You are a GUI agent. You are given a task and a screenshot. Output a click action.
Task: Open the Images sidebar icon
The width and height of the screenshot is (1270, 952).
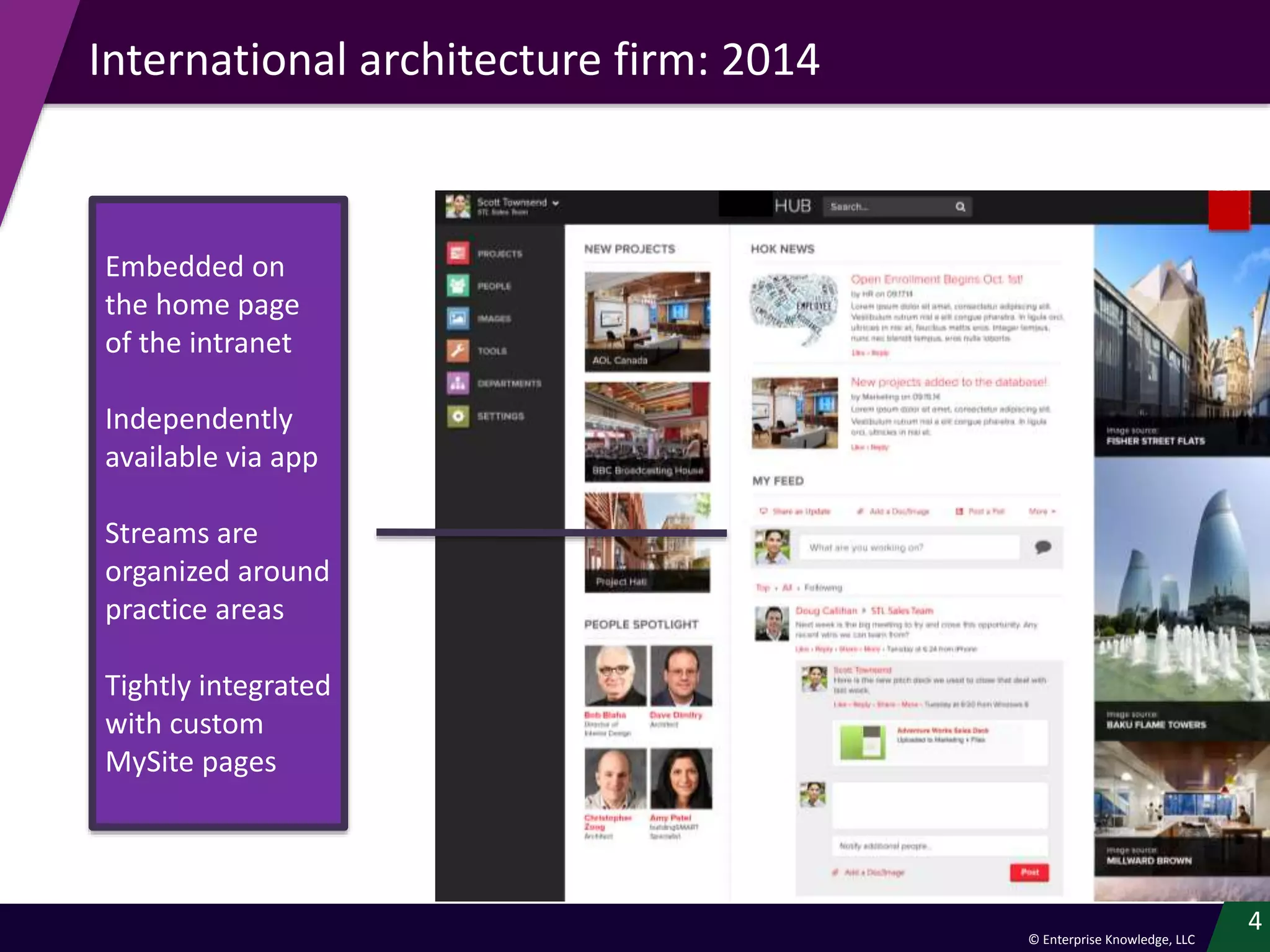(x=458, y=319)
